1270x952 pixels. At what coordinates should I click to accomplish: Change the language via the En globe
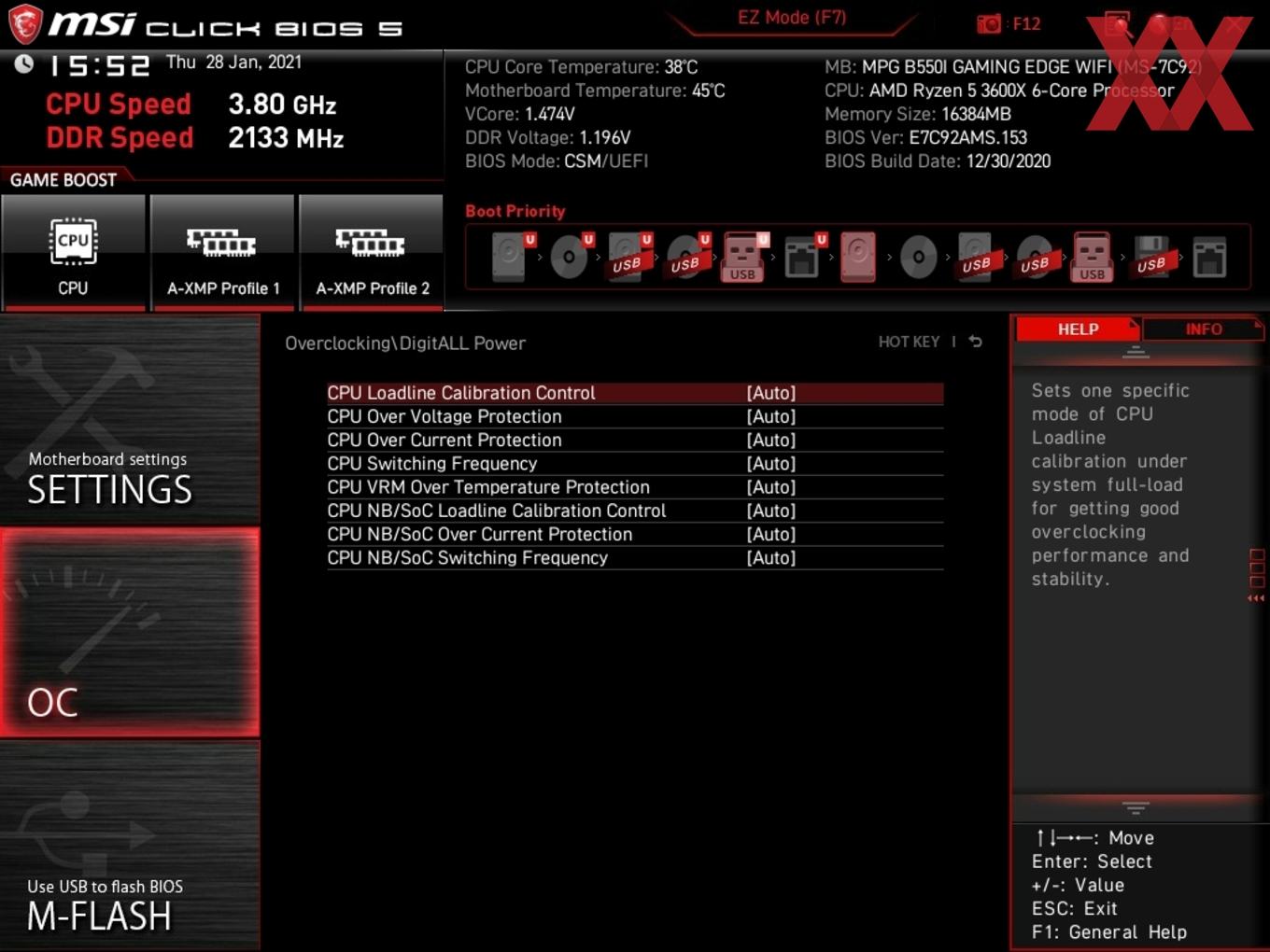coord(1169,23)
